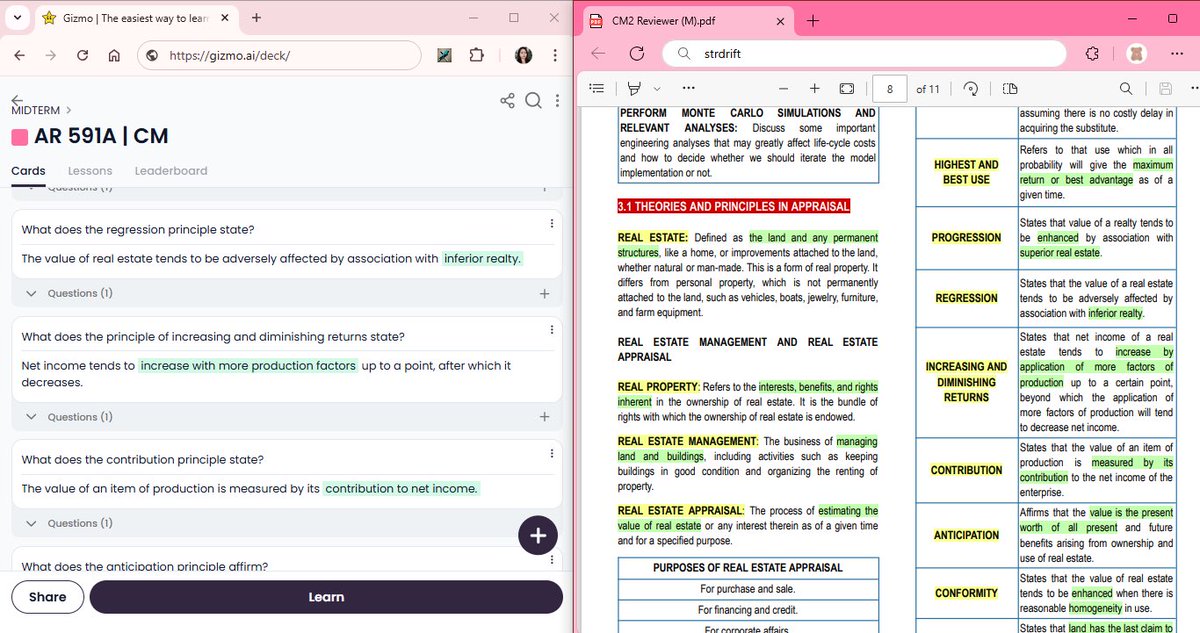Image resolution: width=1200 pixels, height=633 pixels.
Task: Go back in Chrome browser
Action: [21, 55]
